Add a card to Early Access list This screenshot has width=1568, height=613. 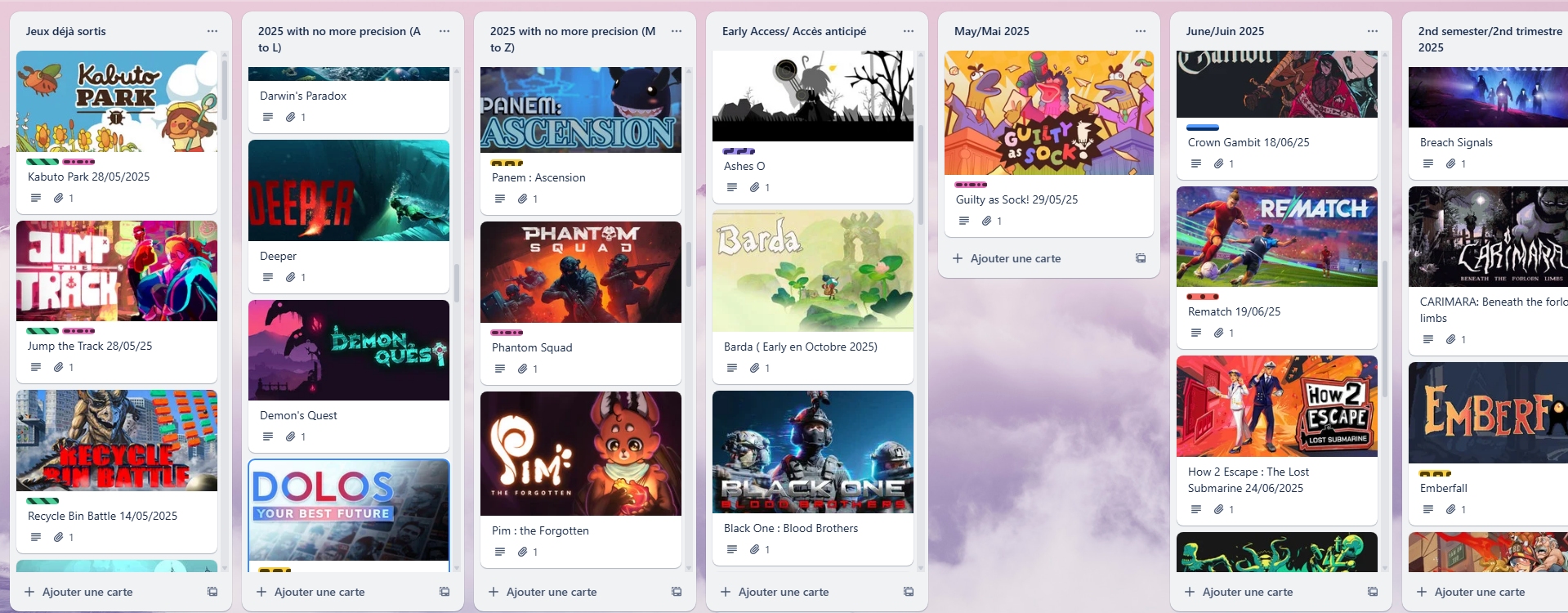tap(775, 592)
